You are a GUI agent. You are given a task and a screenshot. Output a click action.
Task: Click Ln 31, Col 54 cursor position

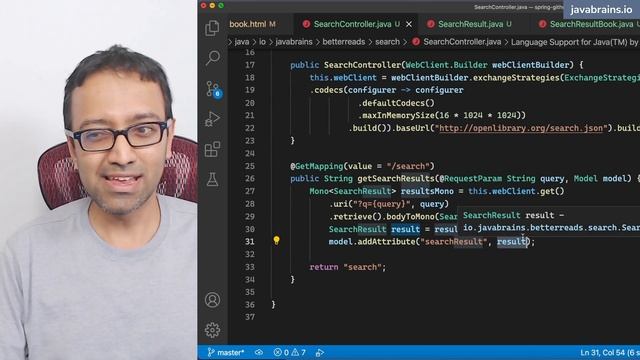pos(602,352)
